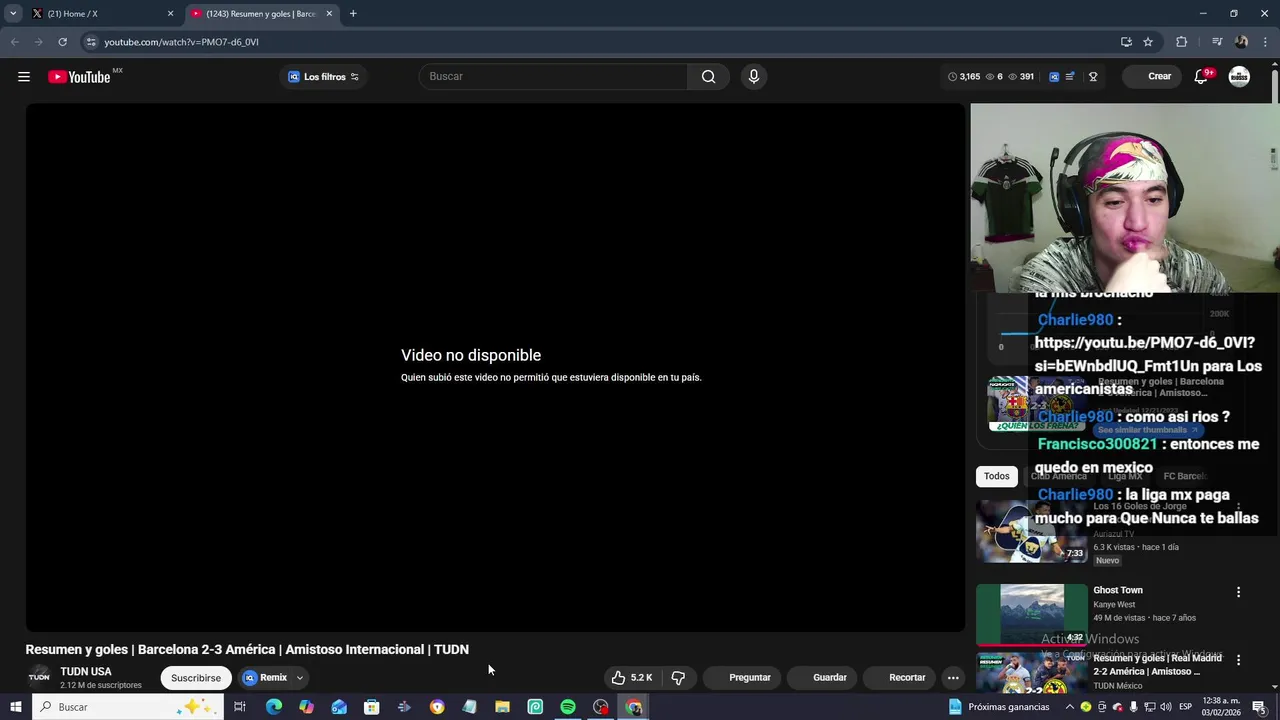The width and height of the screenshot is (1280, 720).
Task: Open Chrome media controls icon
Action: tap(1217, 42)
